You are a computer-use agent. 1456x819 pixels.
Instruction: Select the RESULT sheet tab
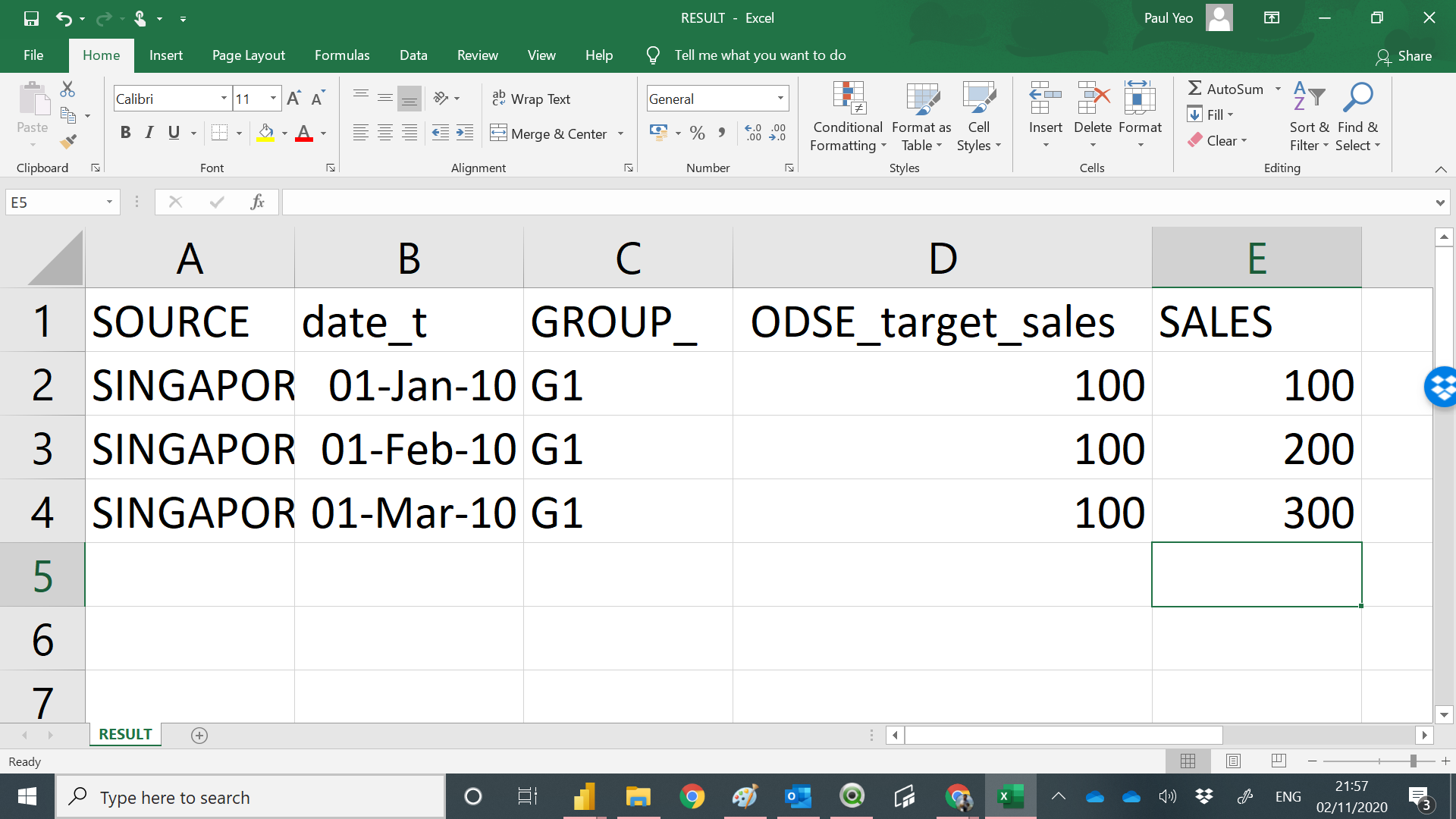click(125, 734)
